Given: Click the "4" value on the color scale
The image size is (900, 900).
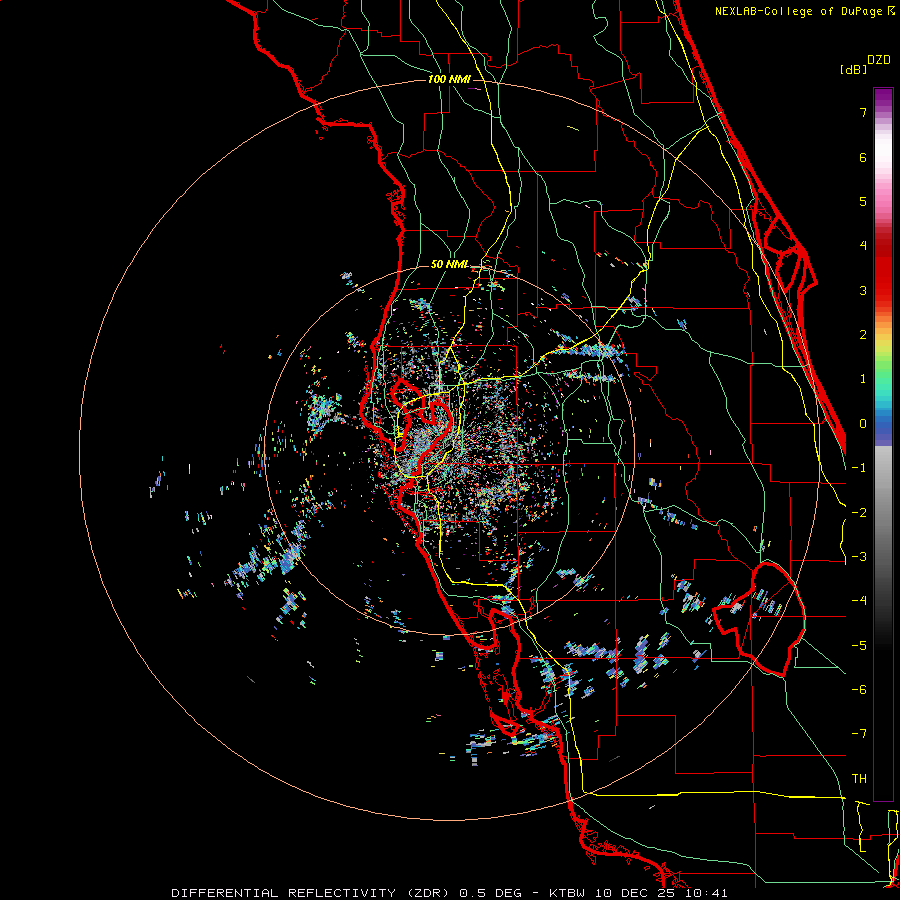Looking at the screenshot, I should (863, 246).
